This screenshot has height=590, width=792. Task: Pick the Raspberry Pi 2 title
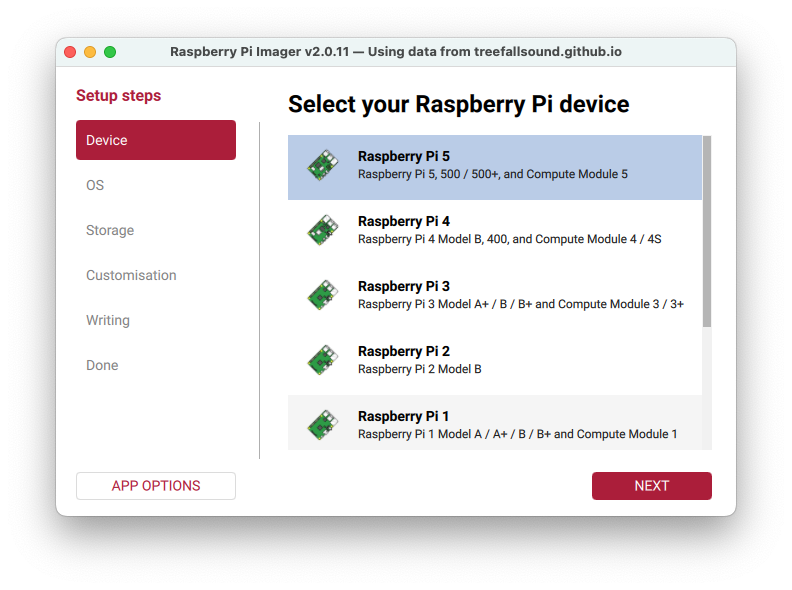point(404,351)
